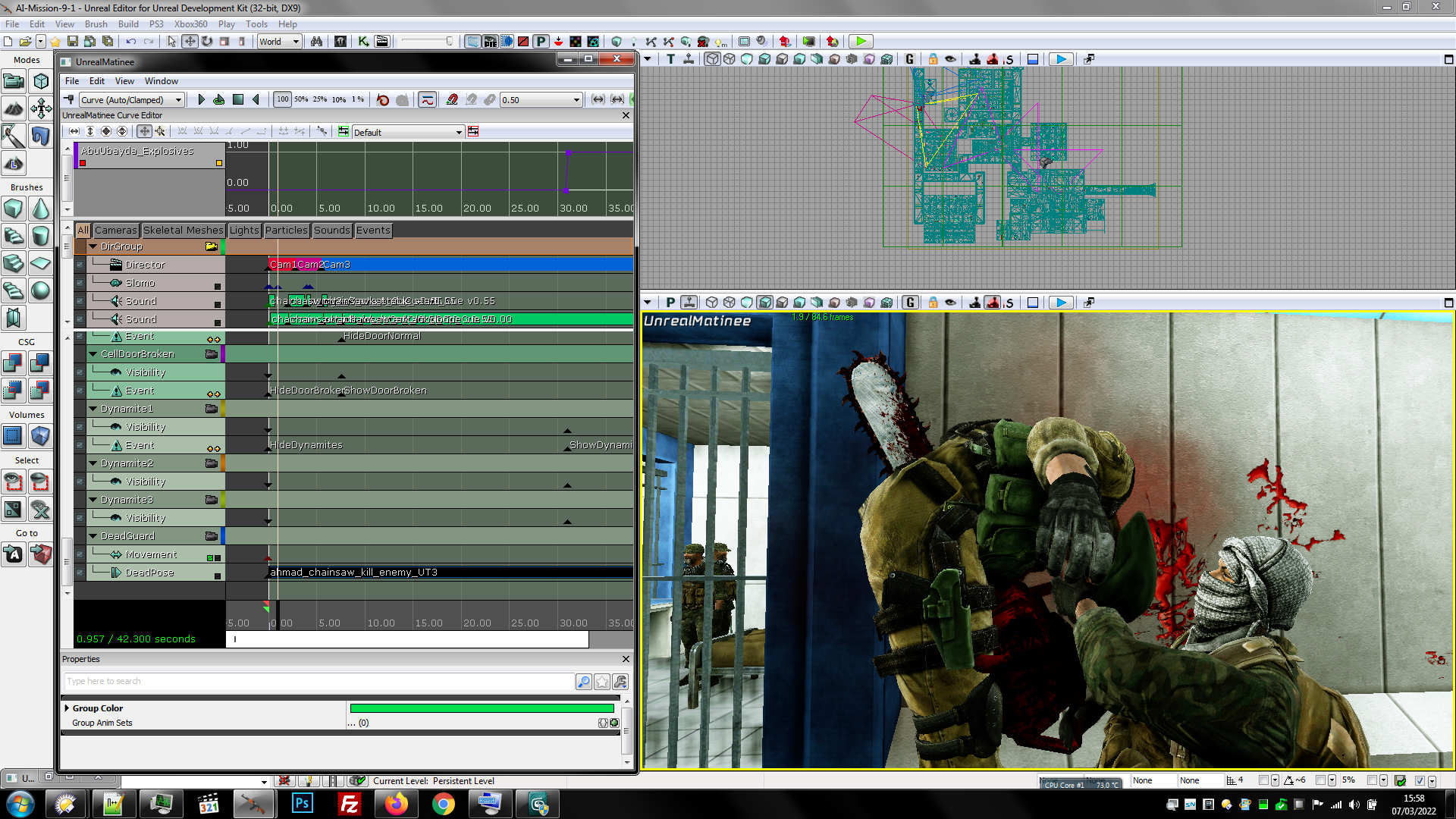This screenshot has height=819, width=1456.
Task: Open Kismet editor K icon
Action: click(364, 42)
